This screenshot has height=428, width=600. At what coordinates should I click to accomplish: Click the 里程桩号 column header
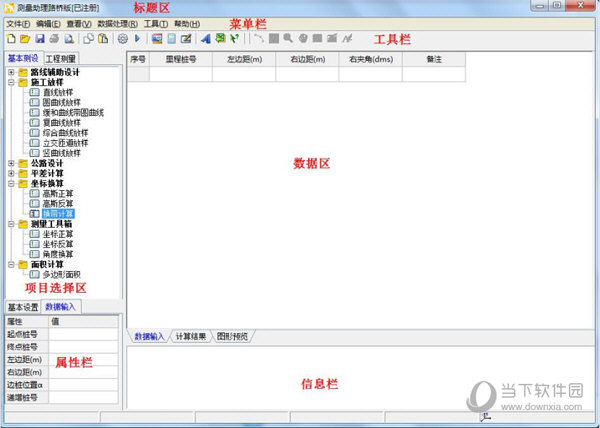(181, 59)
